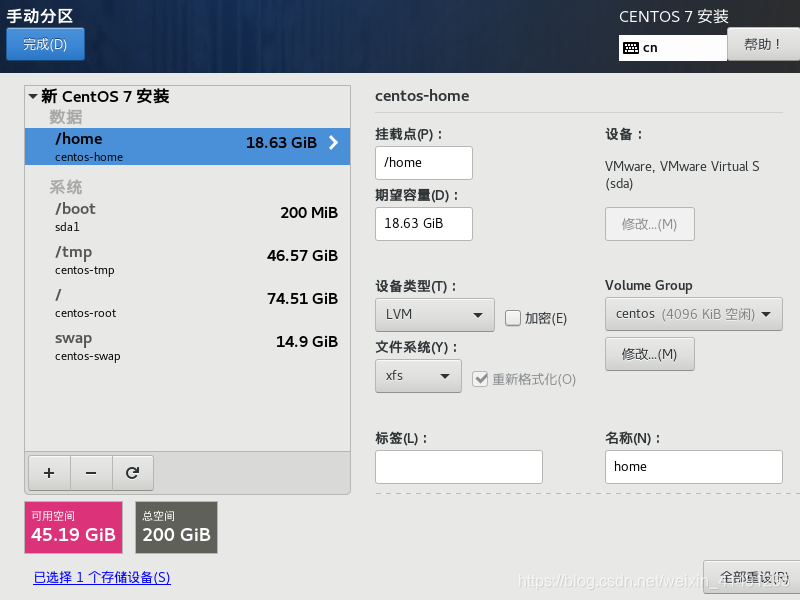This screenshot has height=600, width=800.
Task: Select the swap centos-swap partition row
Action: (x=187, y=346)
